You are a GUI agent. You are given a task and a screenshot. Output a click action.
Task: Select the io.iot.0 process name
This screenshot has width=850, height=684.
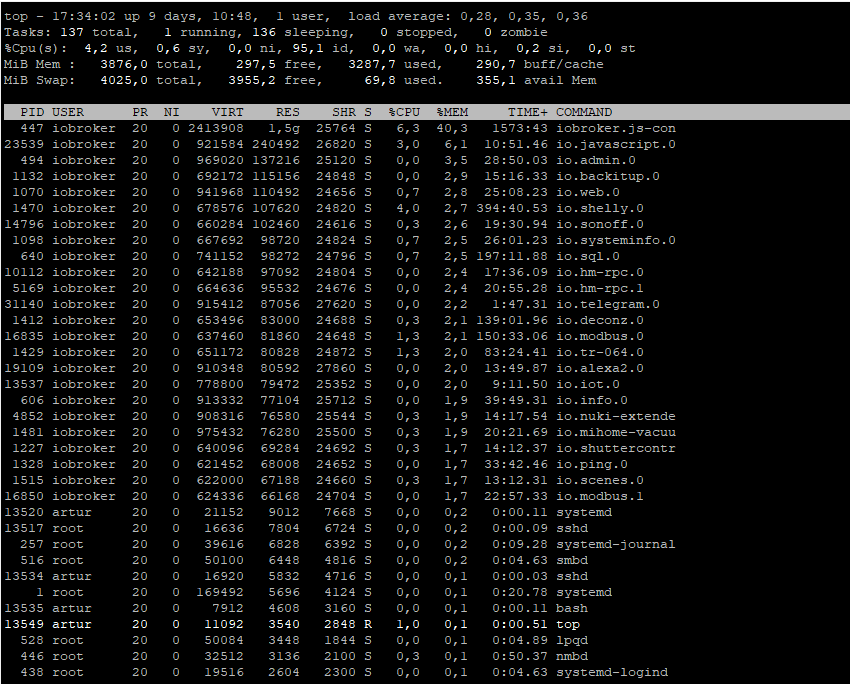click(588, 384)
